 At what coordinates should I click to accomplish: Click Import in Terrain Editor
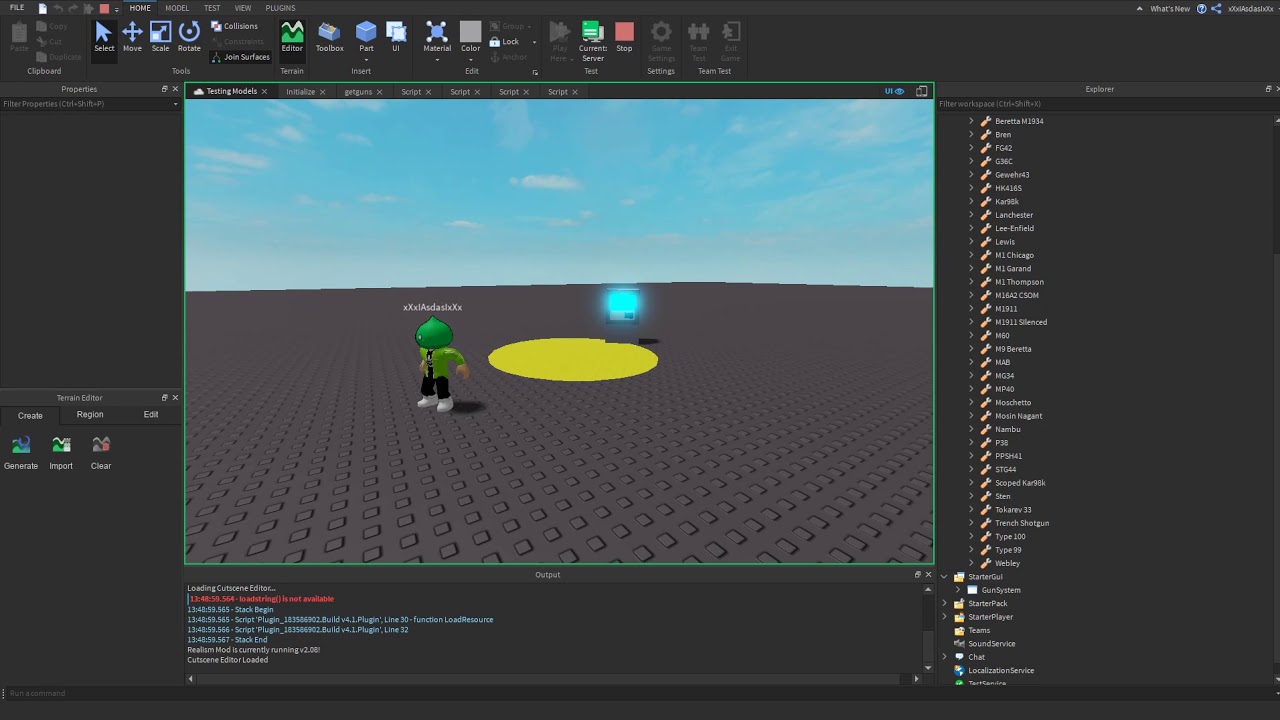coord(61,453)
